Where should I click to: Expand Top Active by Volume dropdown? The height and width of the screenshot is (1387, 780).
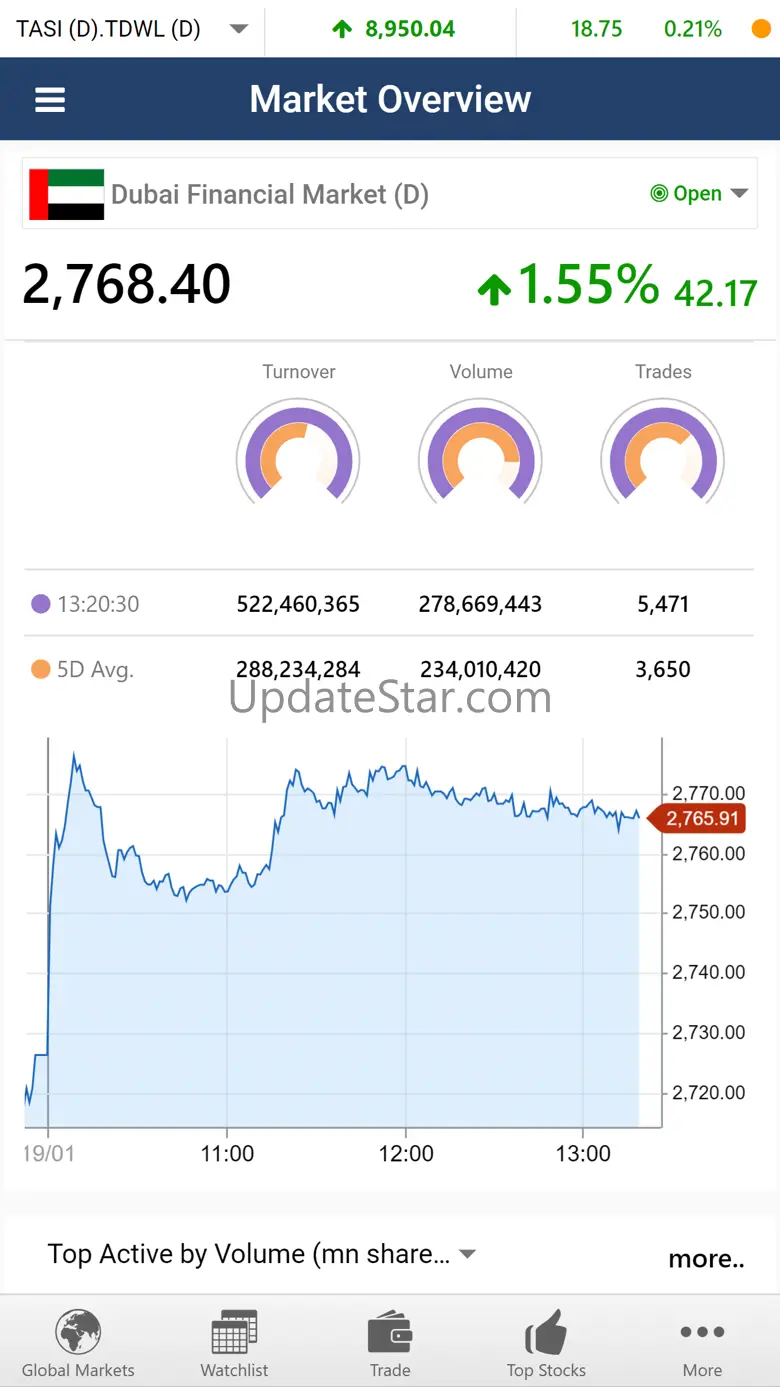click(467, 1254)
